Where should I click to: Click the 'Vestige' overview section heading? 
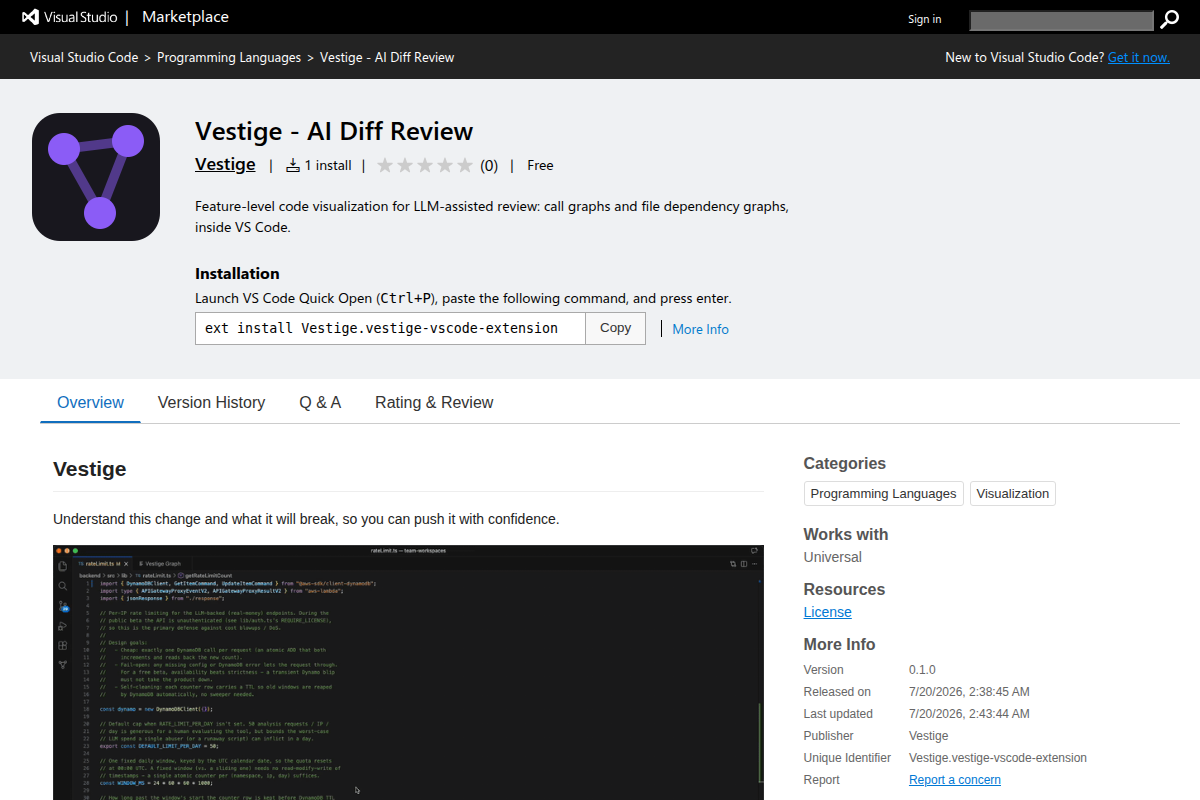(x=90, y=469)
